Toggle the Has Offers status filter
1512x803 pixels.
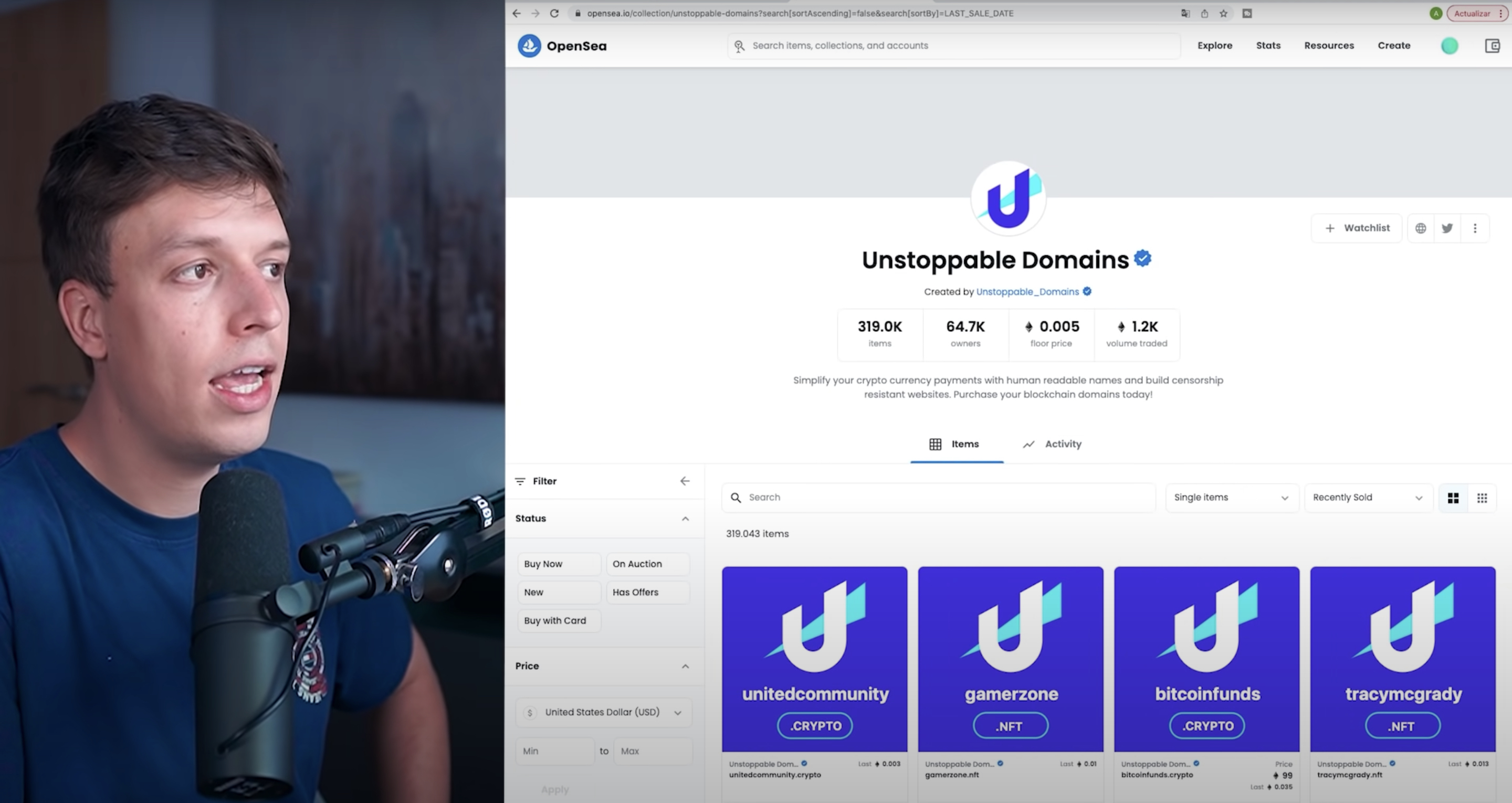point(648,593)
